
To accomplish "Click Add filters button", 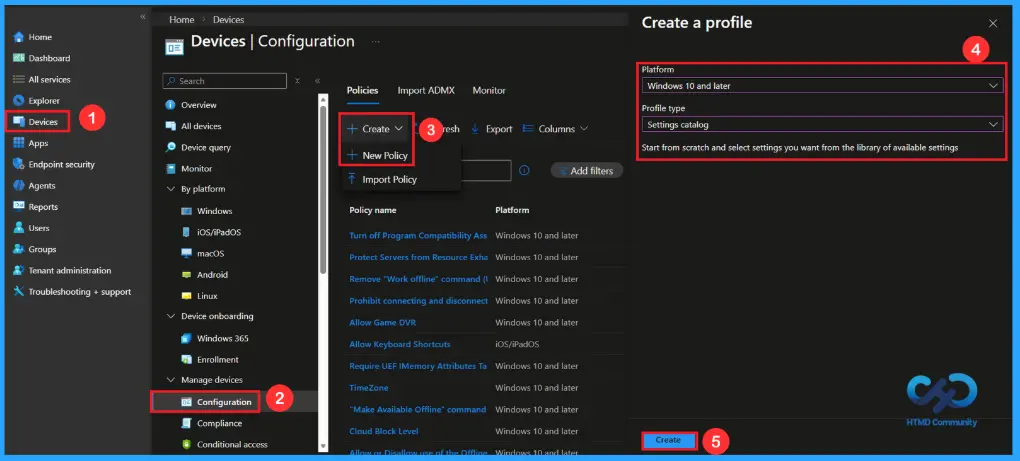I will tap(587, 170).
